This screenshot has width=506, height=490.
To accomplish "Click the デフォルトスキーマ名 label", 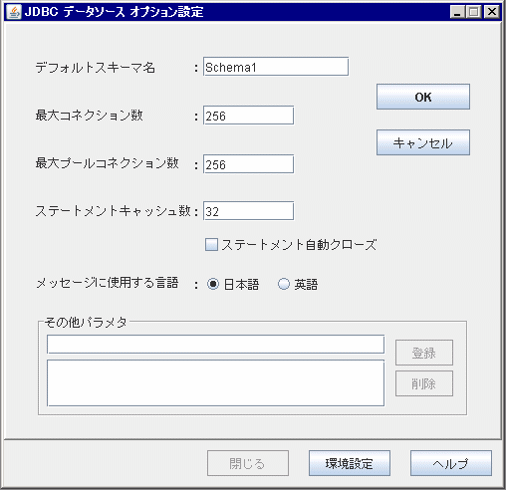I will tap(95, 68).
